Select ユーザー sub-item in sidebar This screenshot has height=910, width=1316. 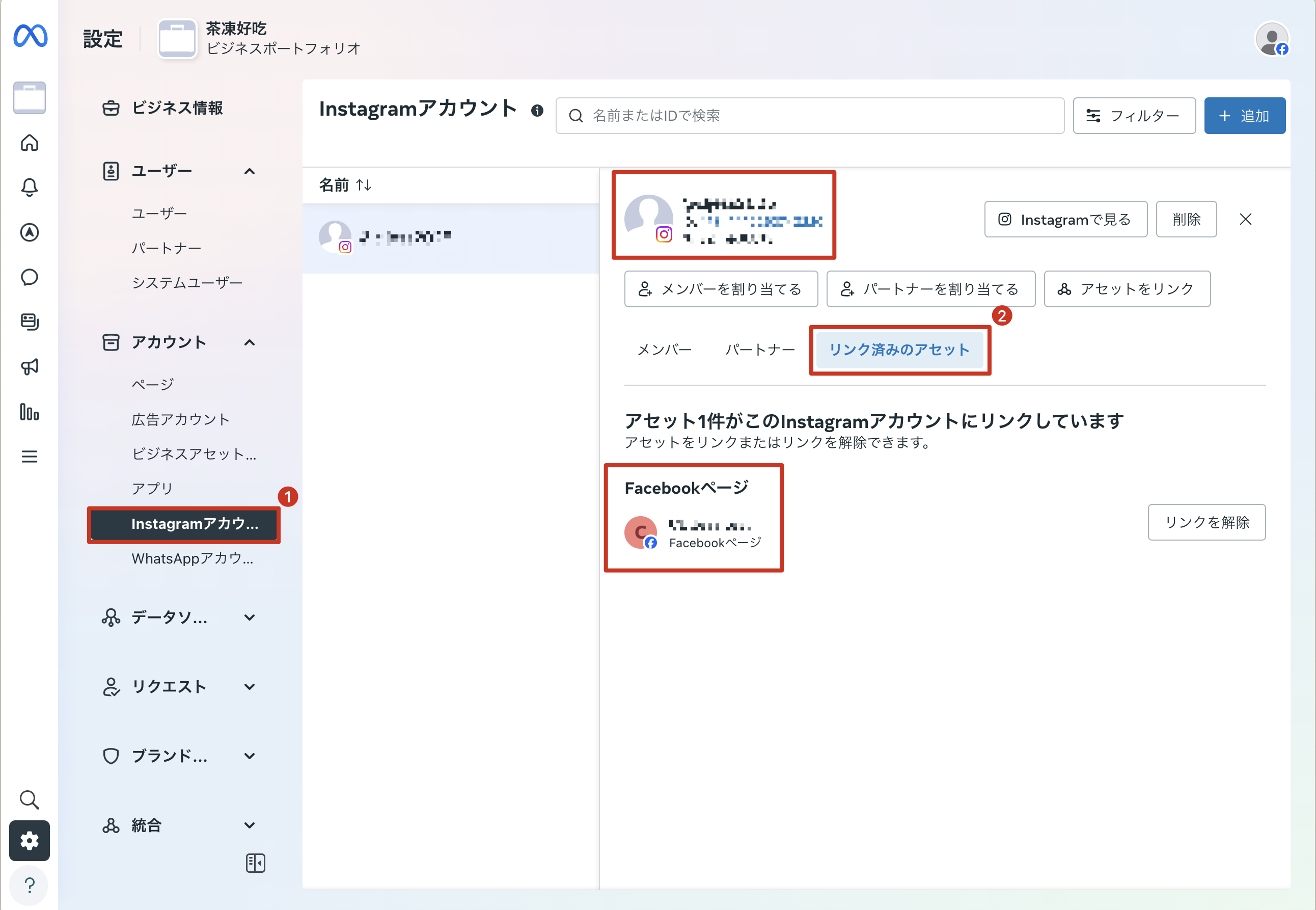[159, 214]
